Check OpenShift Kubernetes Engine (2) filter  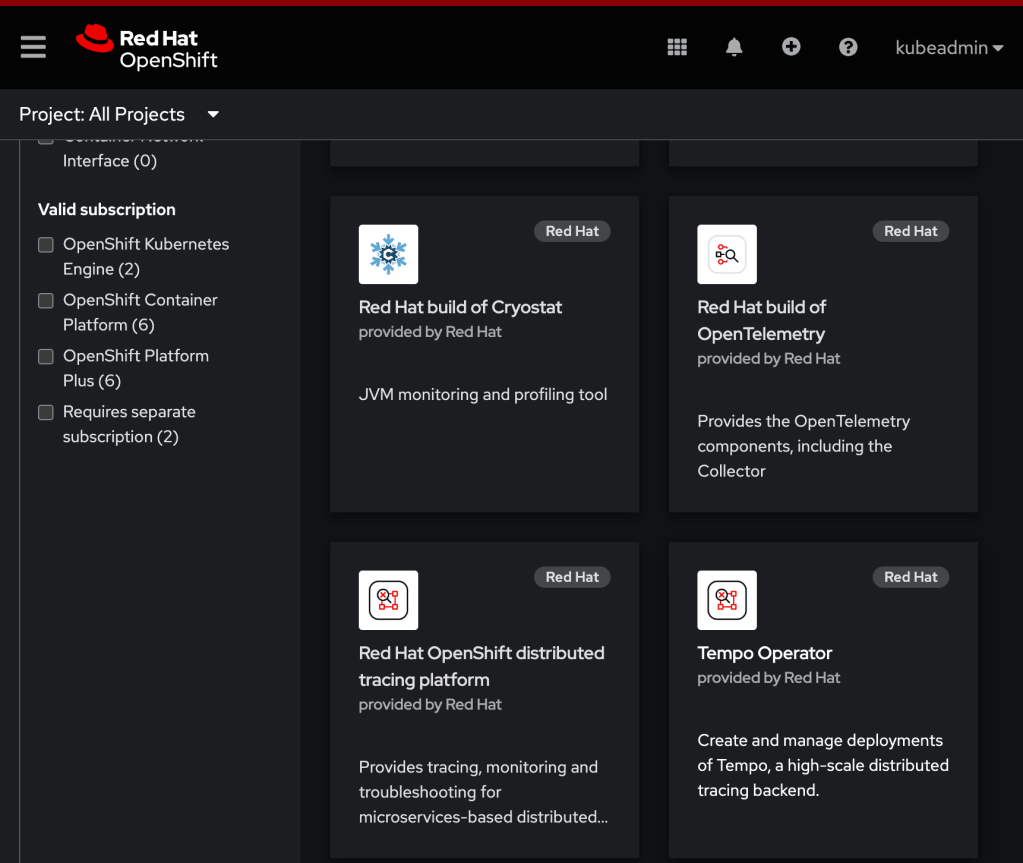click(46, 245)
